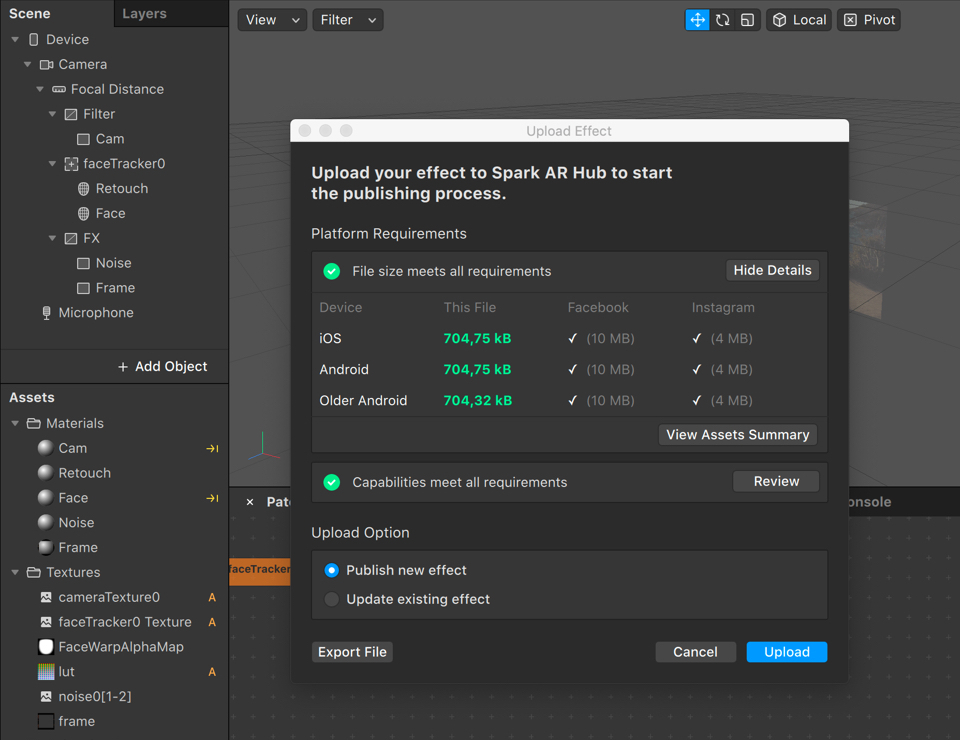Click the faceTracker0 tracker icon
Screen dimensions: 960x740
71,164
